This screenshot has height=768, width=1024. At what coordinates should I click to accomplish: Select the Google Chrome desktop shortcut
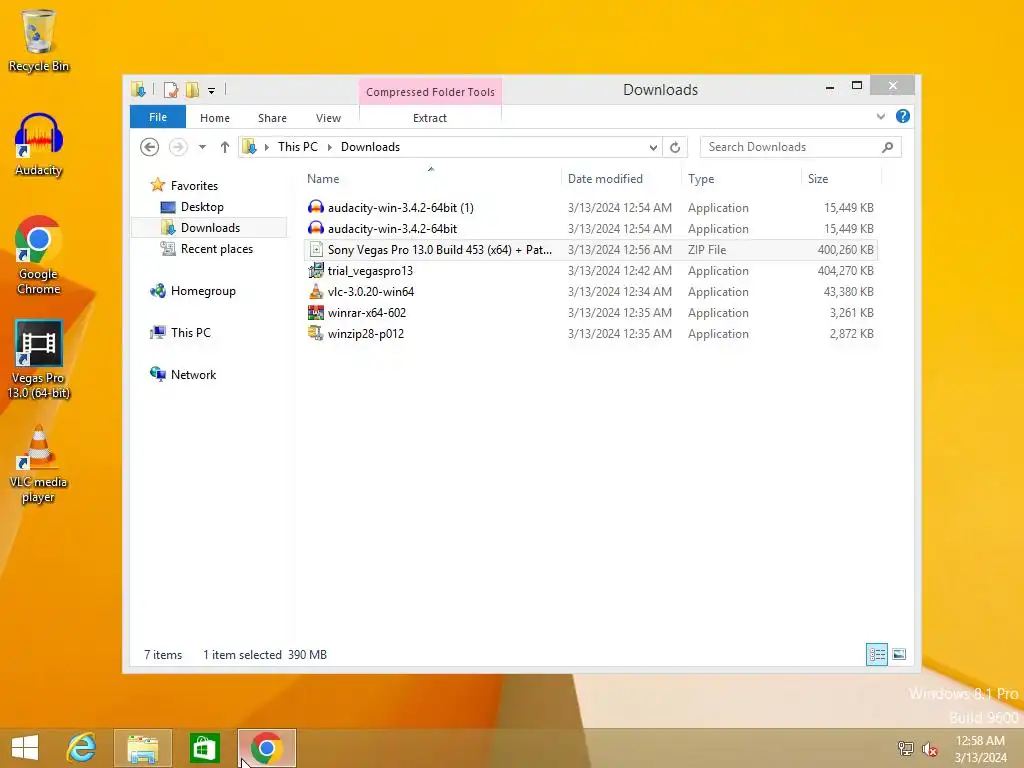38,255
